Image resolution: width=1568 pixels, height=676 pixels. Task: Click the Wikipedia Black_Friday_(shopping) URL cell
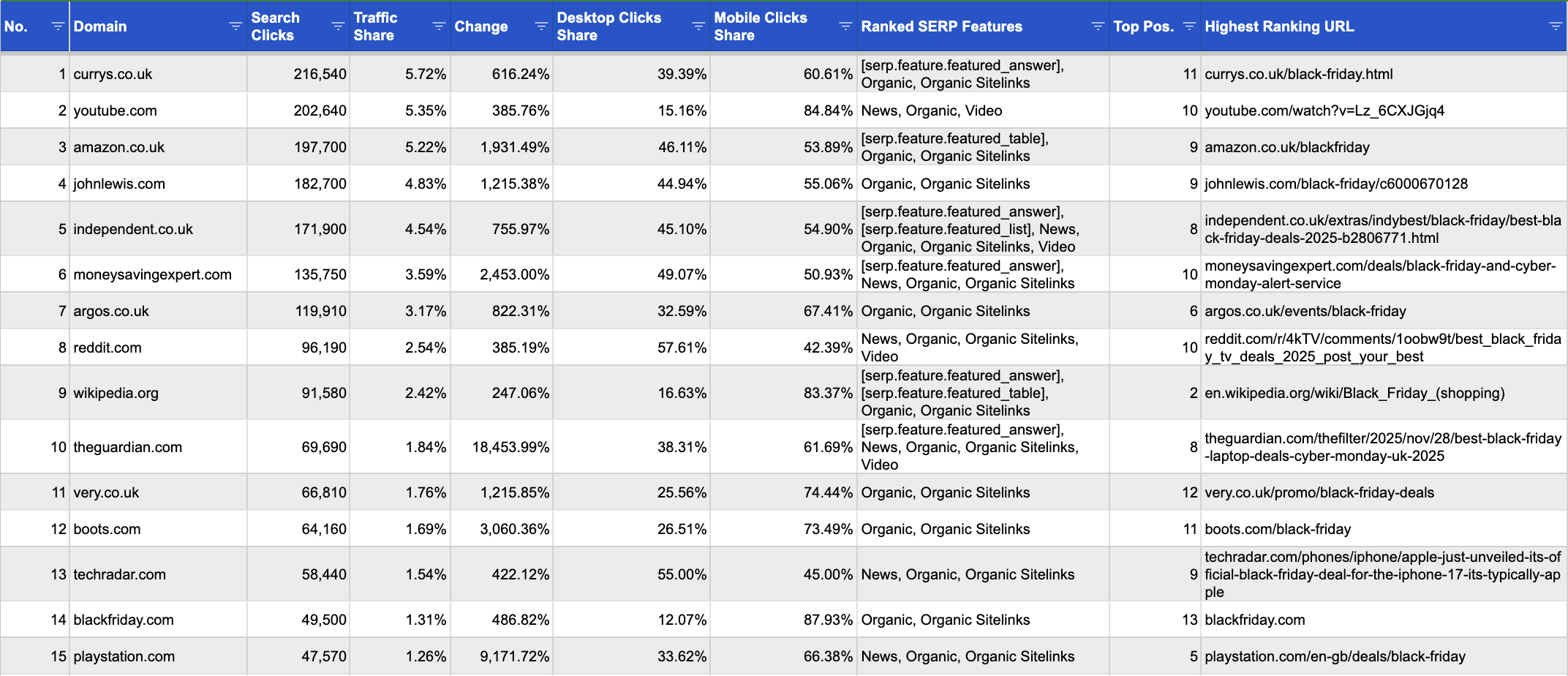[1354, 393]
